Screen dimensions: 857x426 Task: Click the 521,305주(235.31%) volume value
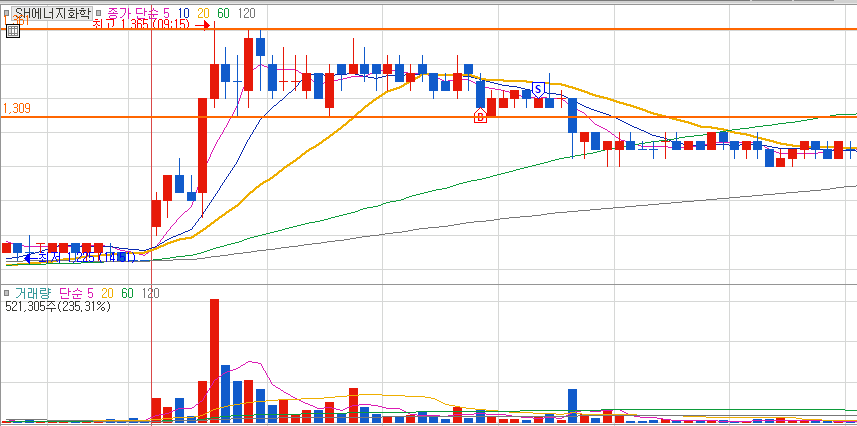point(58,307)
